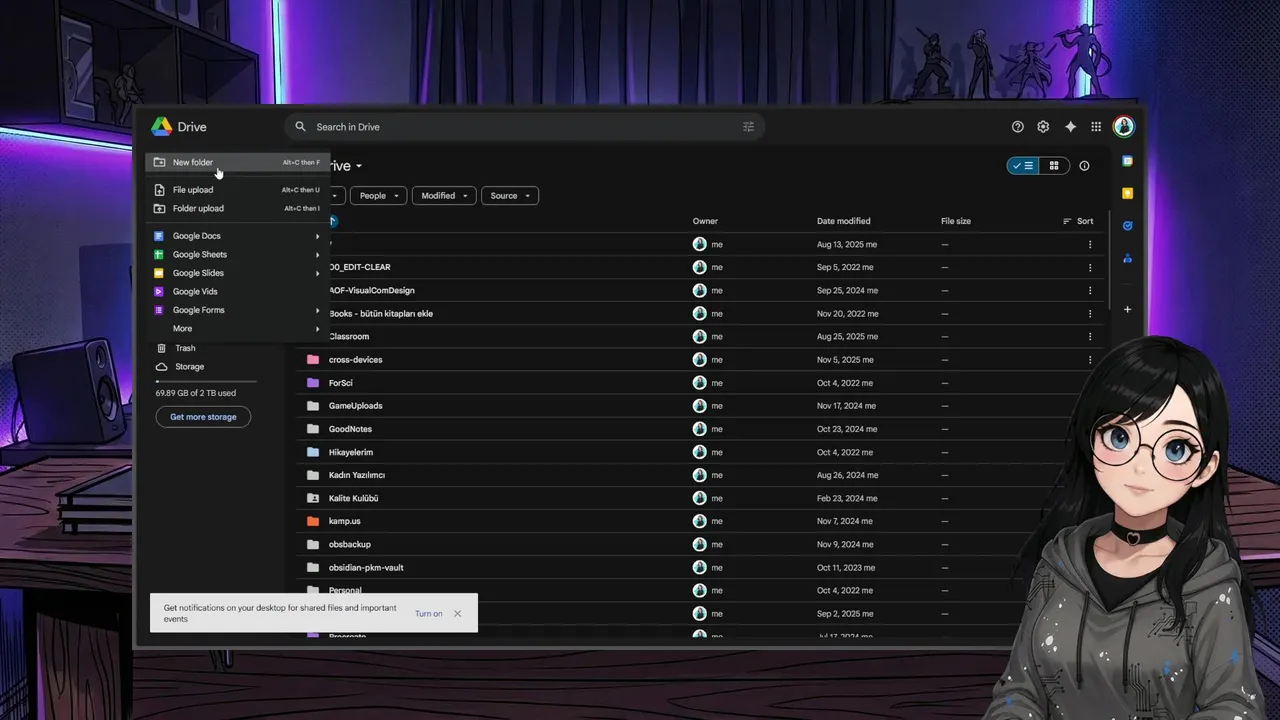
Task: Open the People filter dropdown
Action: pyautogui.click(x=379, y=196)
